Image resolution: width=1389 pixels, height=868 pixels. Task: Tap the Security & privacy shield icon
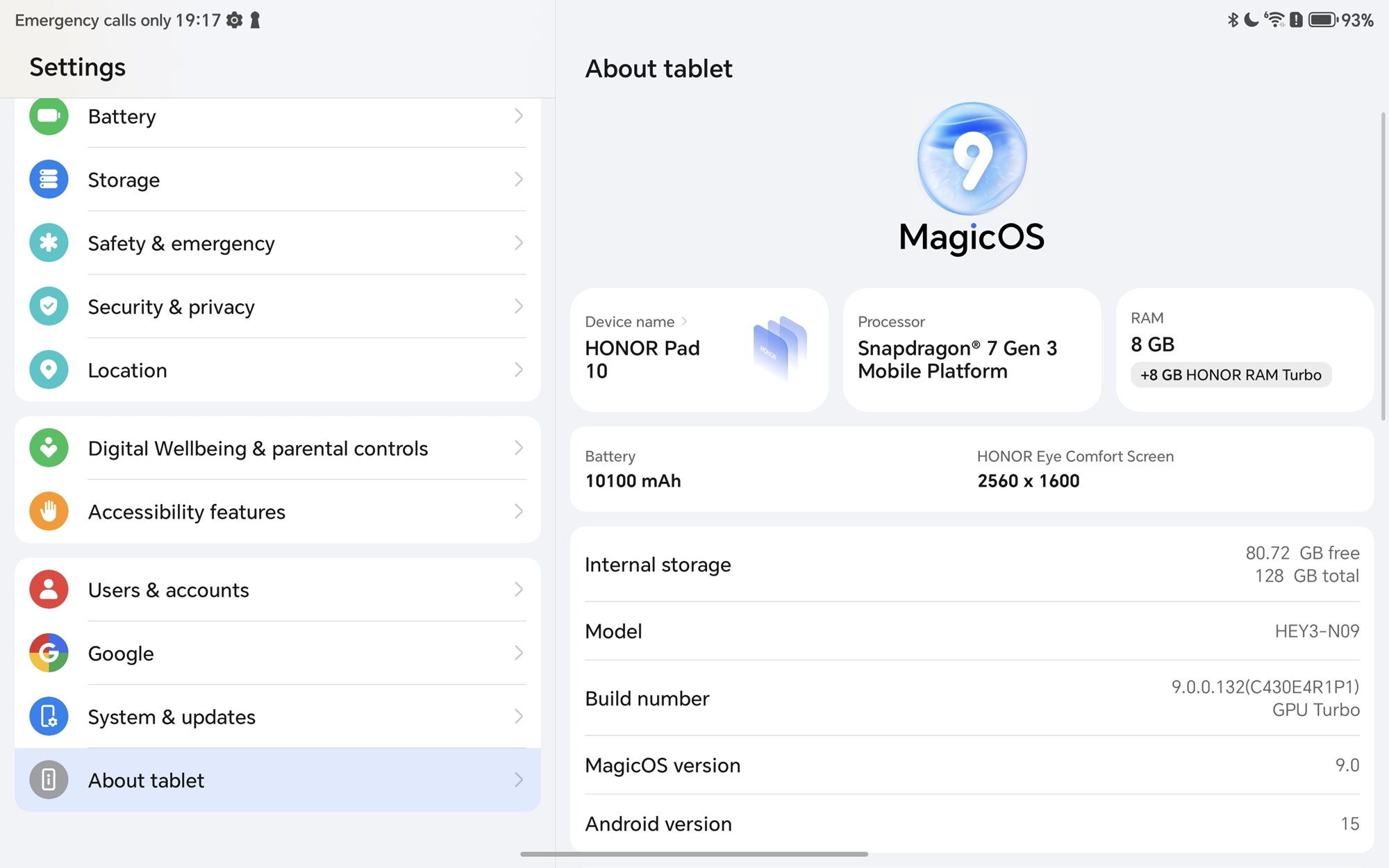(49, 306)
